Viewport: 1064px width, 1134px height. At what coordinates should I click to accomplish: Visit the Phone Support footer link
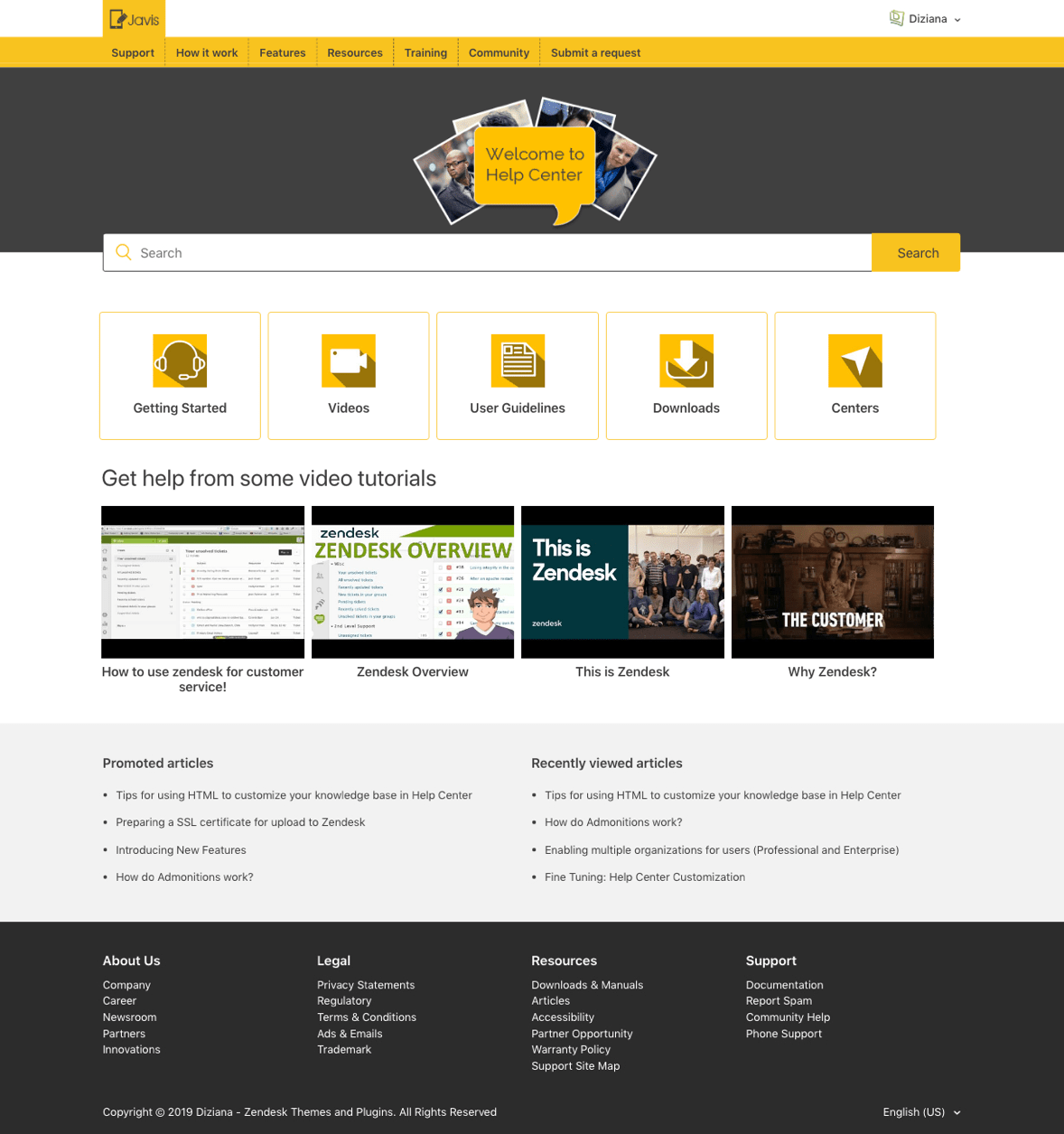tap(783, 1034)
